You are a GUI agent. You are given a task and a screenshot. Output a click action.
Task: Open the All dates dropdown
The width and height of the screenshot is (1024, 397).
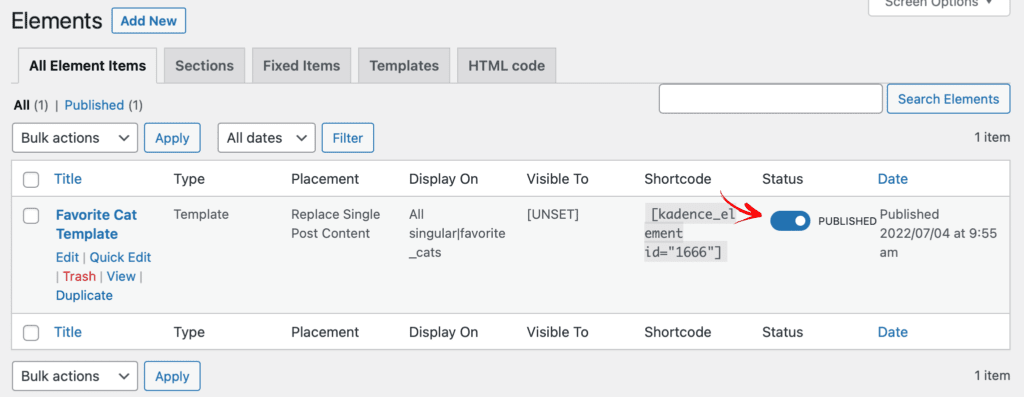pos(266,138)
